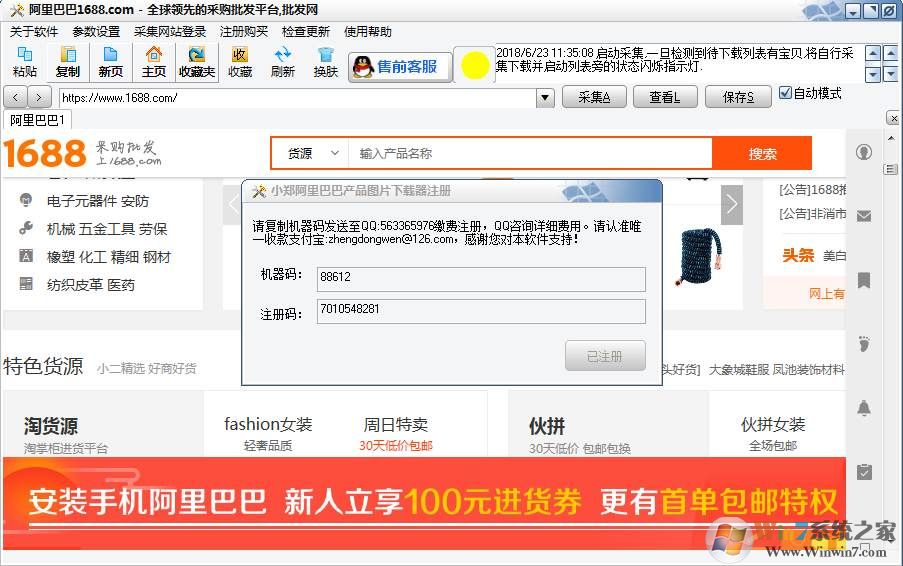Click the textile category icon beside 纺织皮革
The image size is (903, 566).
coord(26,283)
